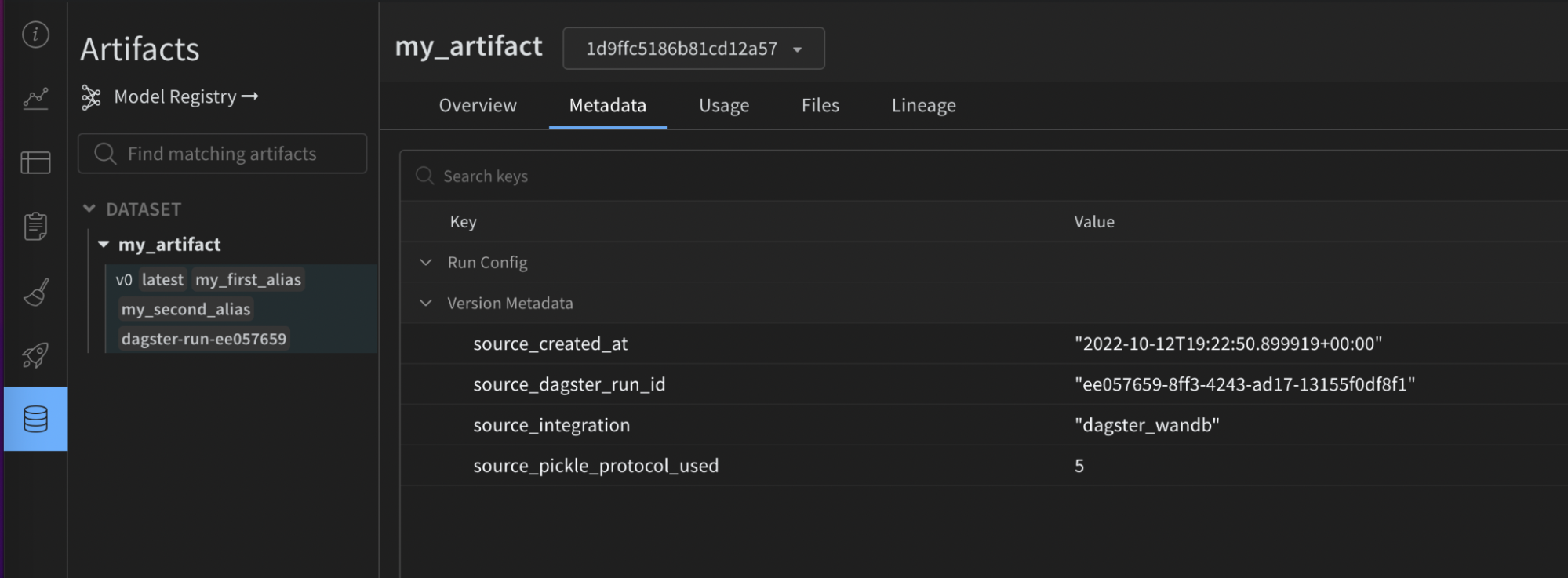Open the charts workspace icon
1568x578 pixels.
click(x=35, y=98)
